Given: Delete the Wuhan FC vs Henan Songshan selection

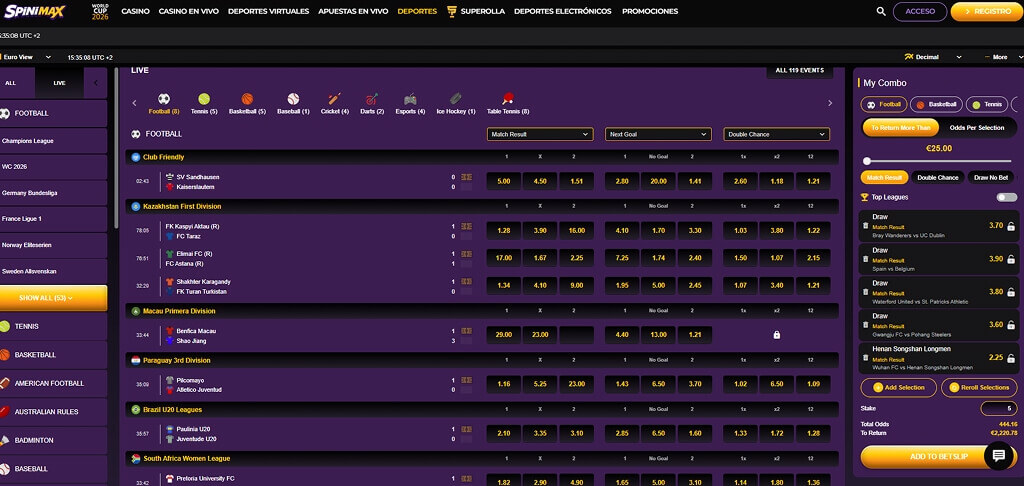Looking at the screenshot, I should 866,358.
